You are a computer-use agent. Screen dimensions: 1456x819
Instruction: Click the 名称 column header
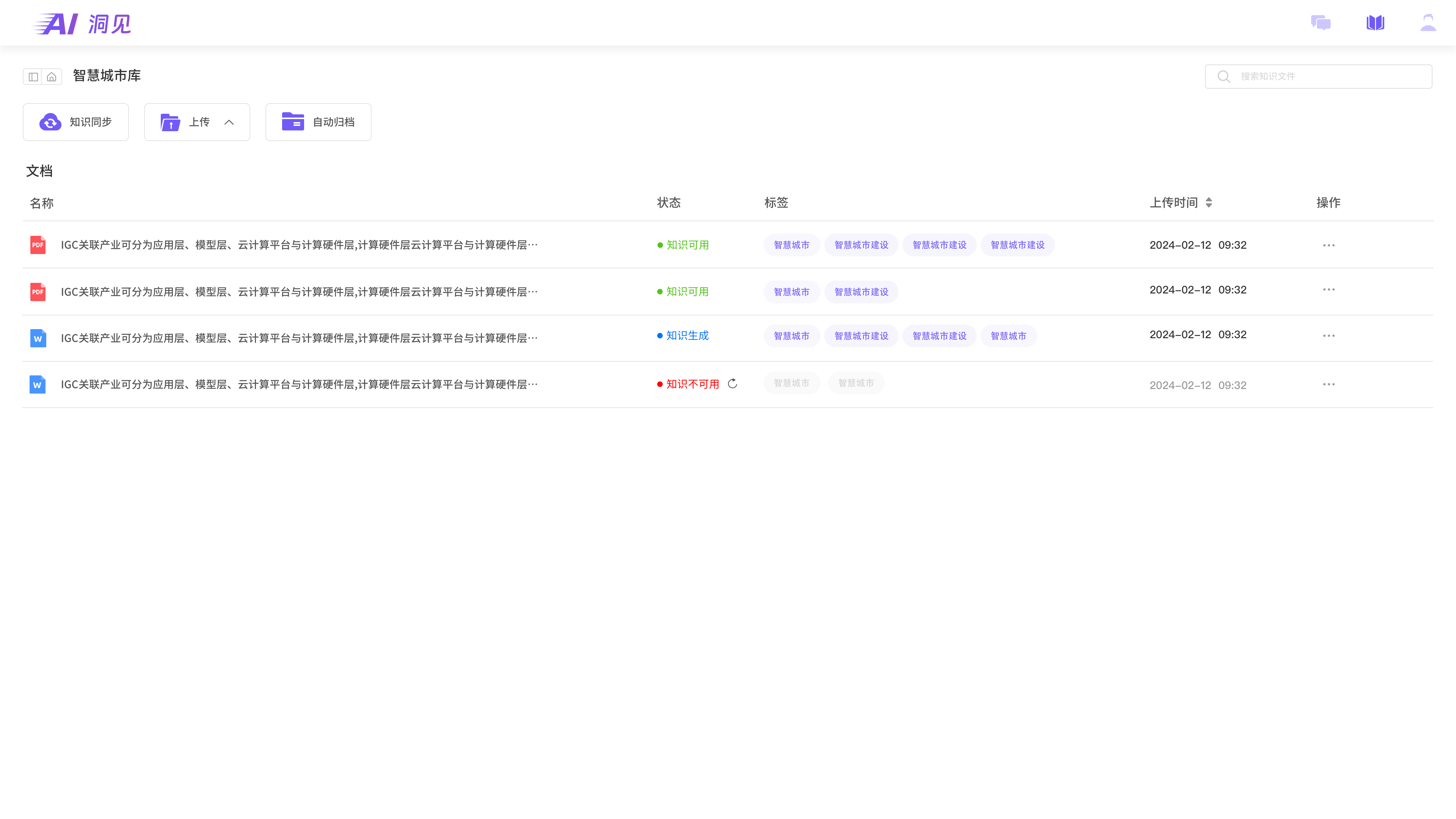(42, 203)
